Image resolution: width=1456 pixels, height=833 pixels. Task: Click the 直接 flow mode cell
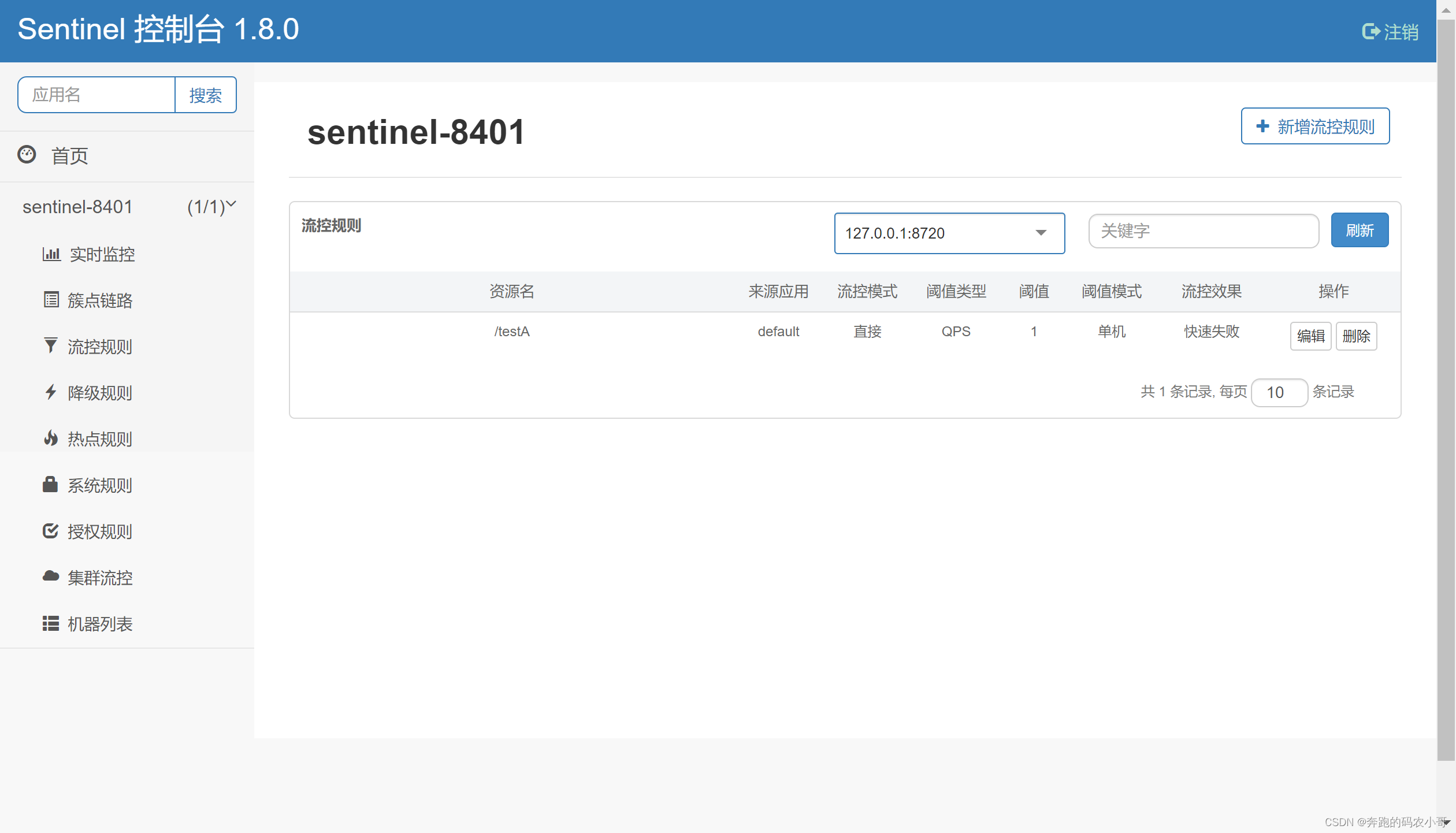tap(867, 332)
